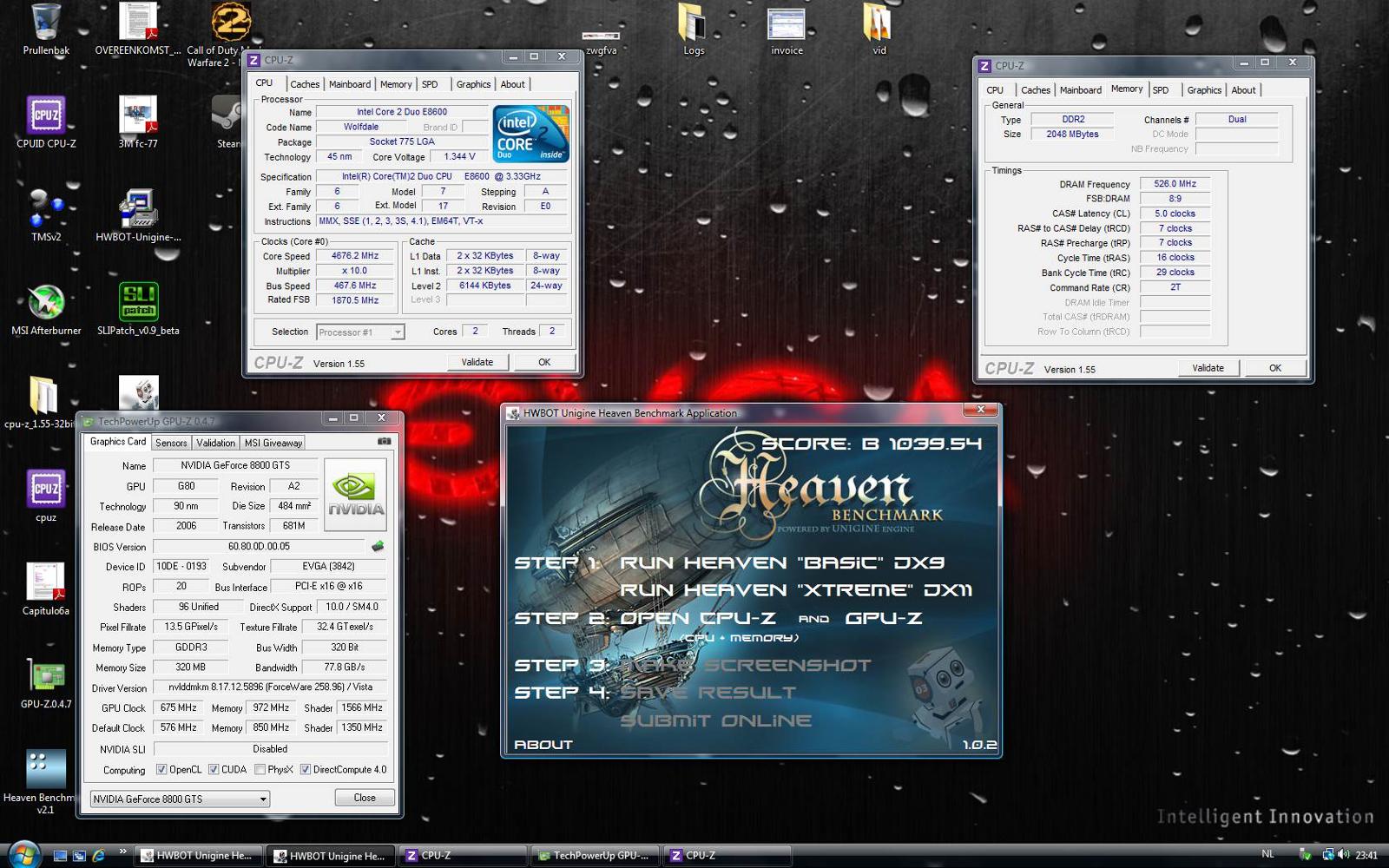Viewport: 1389px width, 868px height.
Task: Toggle the PhysX checkbox in GPU-Z
Action: 260,770
